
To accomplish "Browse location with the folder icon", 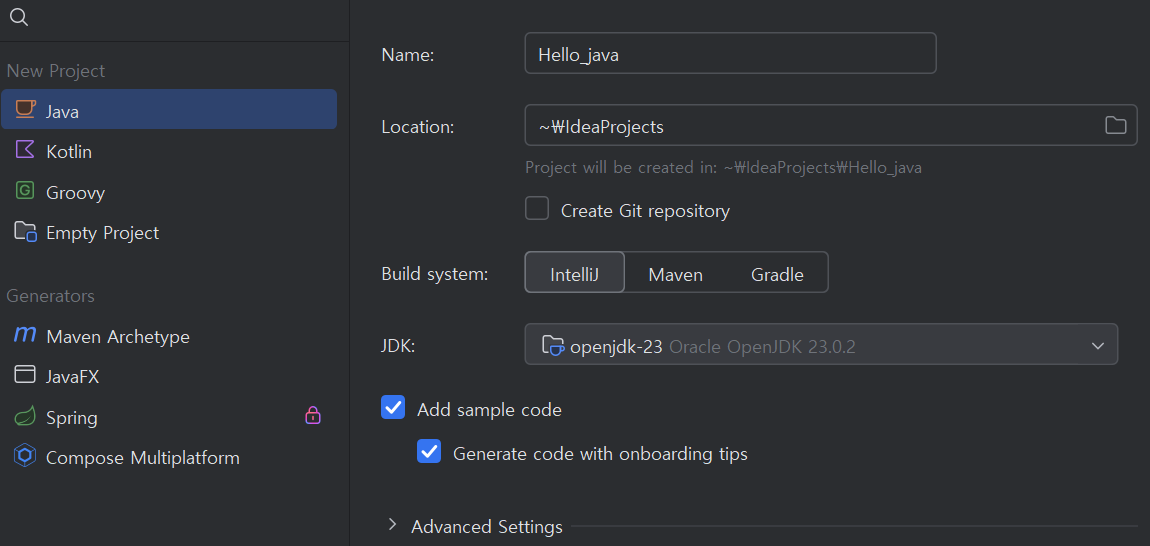I will click(x=1116, y=125).
